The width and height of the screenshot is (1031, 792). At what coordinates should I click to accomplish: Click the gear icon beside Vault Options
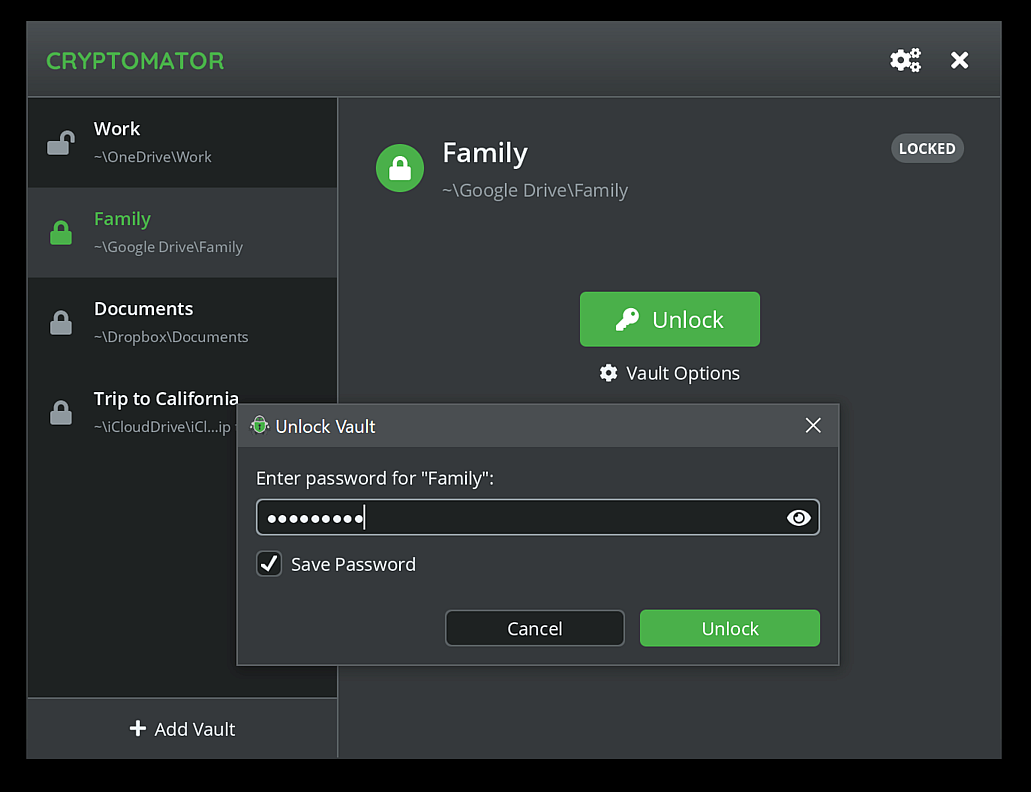tap(608, 373)
